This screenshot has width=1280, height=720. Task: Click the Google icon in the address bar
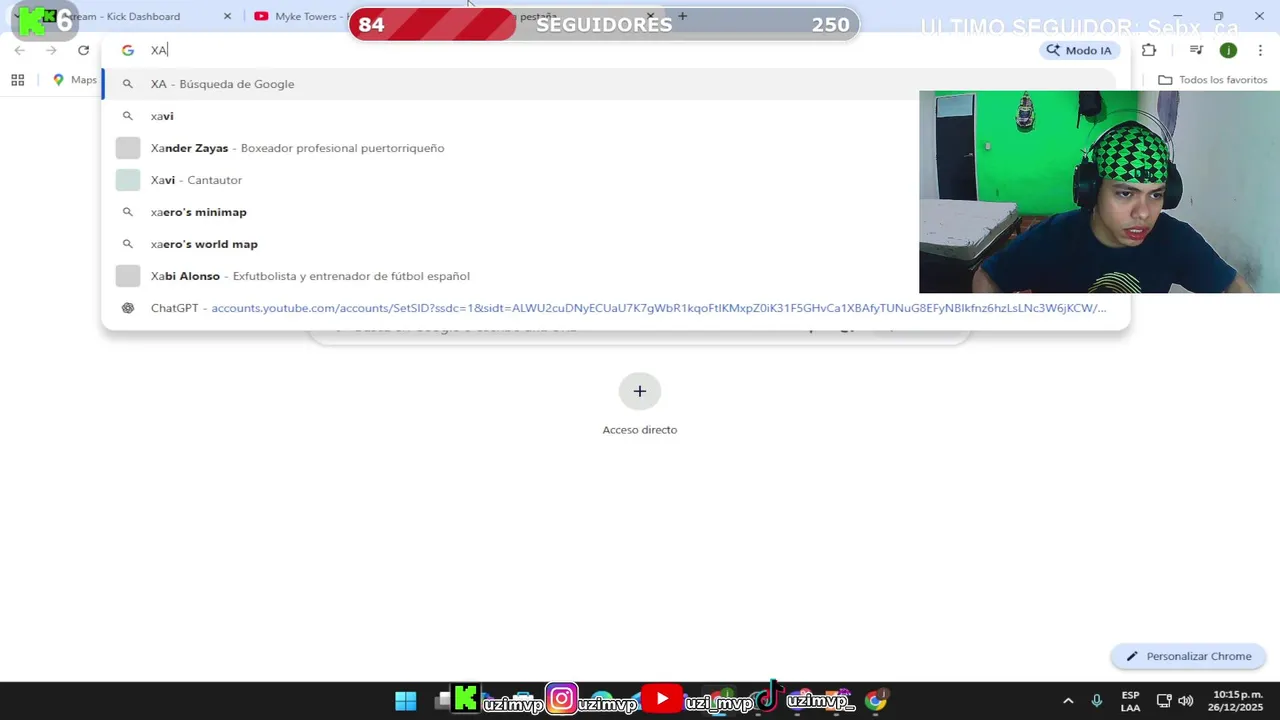[127, 50]
